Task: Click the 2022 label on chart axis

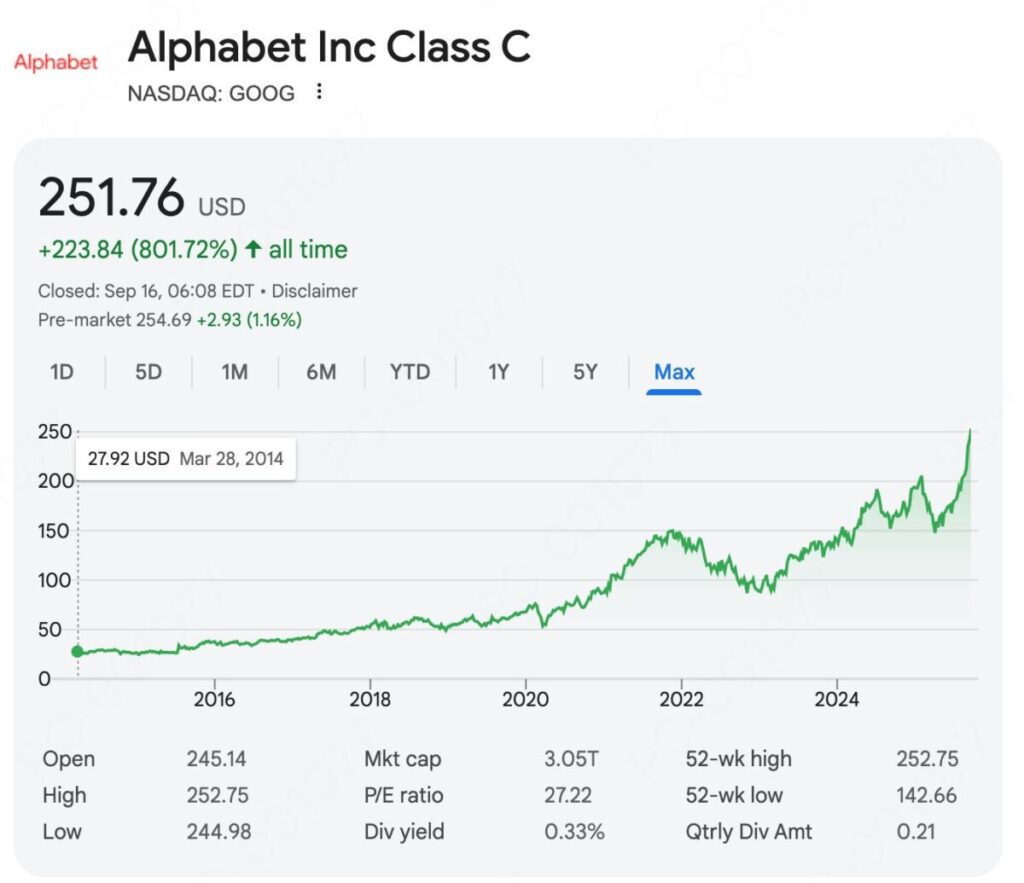Action: click(682, 699)
